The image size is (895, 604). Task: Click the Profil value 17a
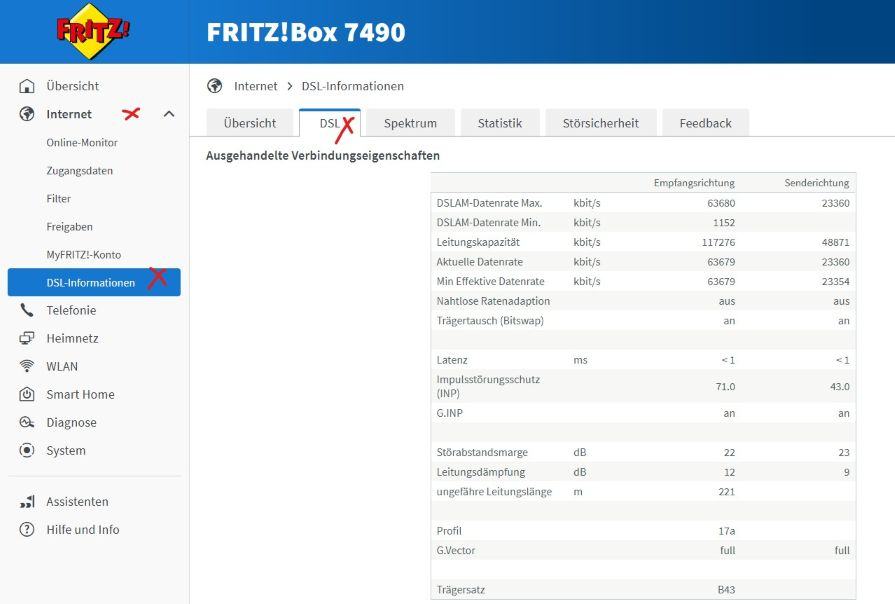click(726, 531)
